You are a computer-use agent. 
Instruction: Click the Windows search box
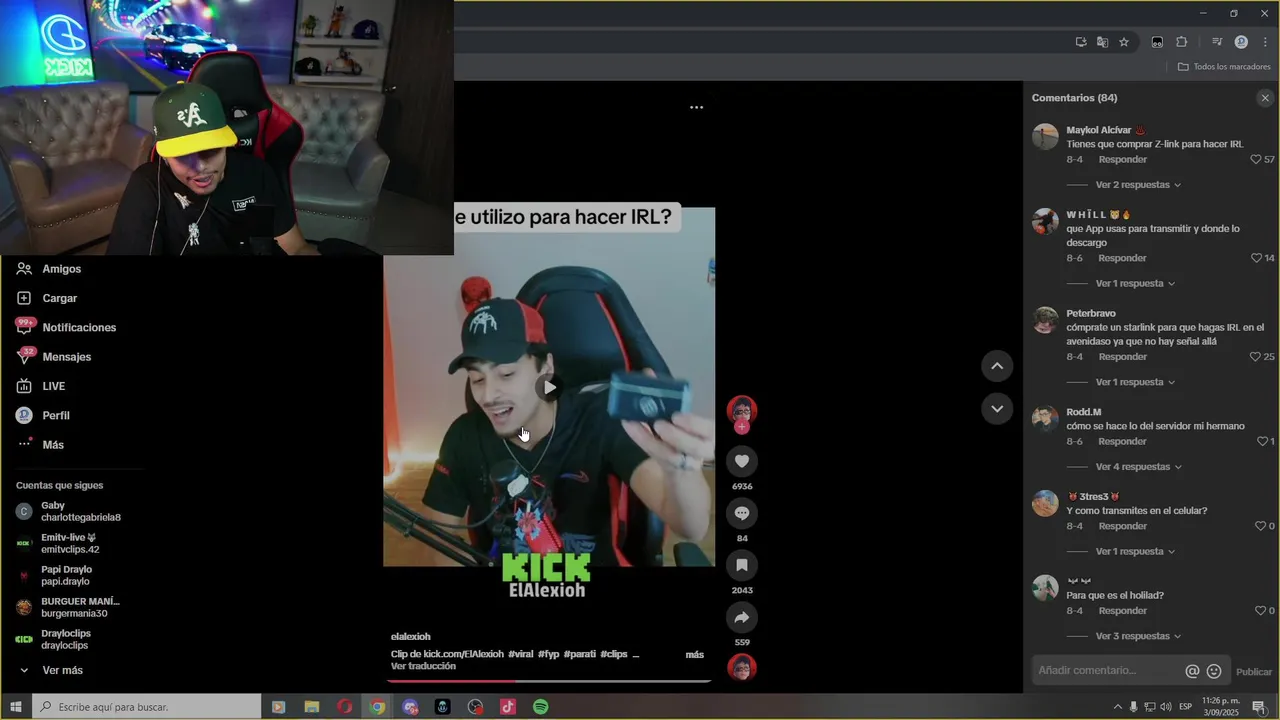pyautogui.click(x=147, y=707)
